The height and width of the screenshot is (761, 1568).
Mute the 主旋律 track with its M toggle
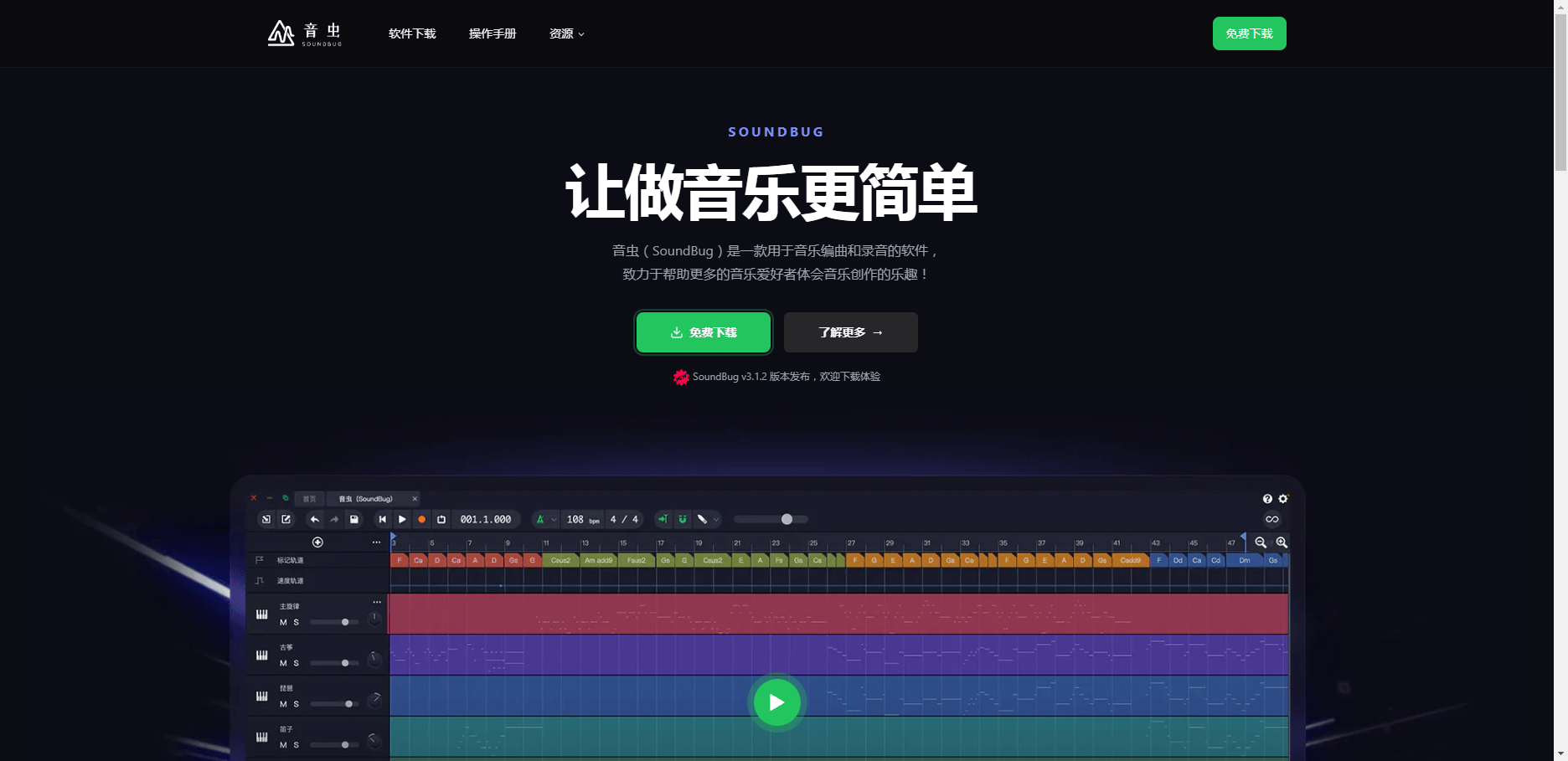tap(283, 622)
